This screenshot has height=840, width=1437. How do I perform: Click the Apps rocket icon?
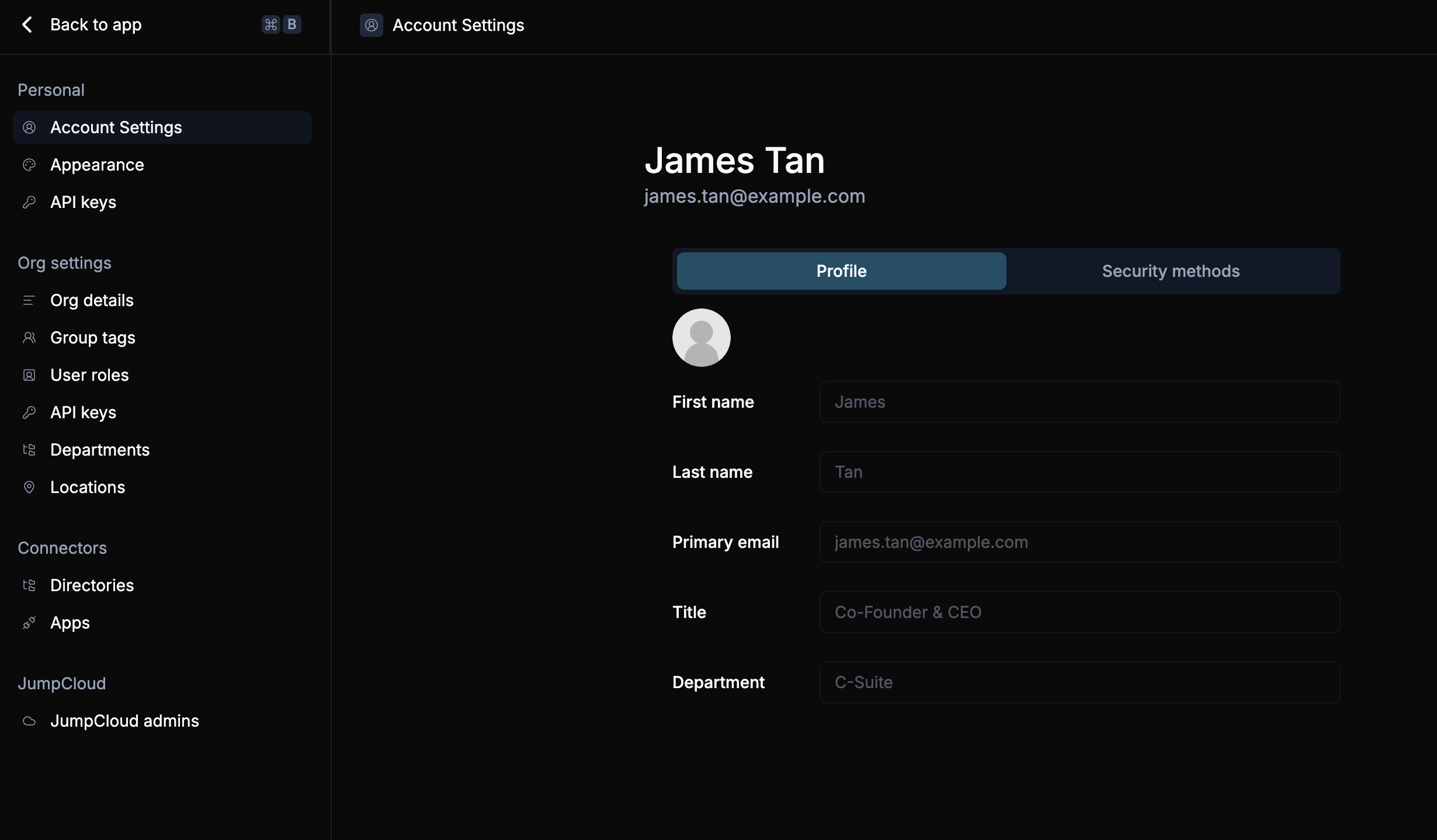[x=29, y=623]
